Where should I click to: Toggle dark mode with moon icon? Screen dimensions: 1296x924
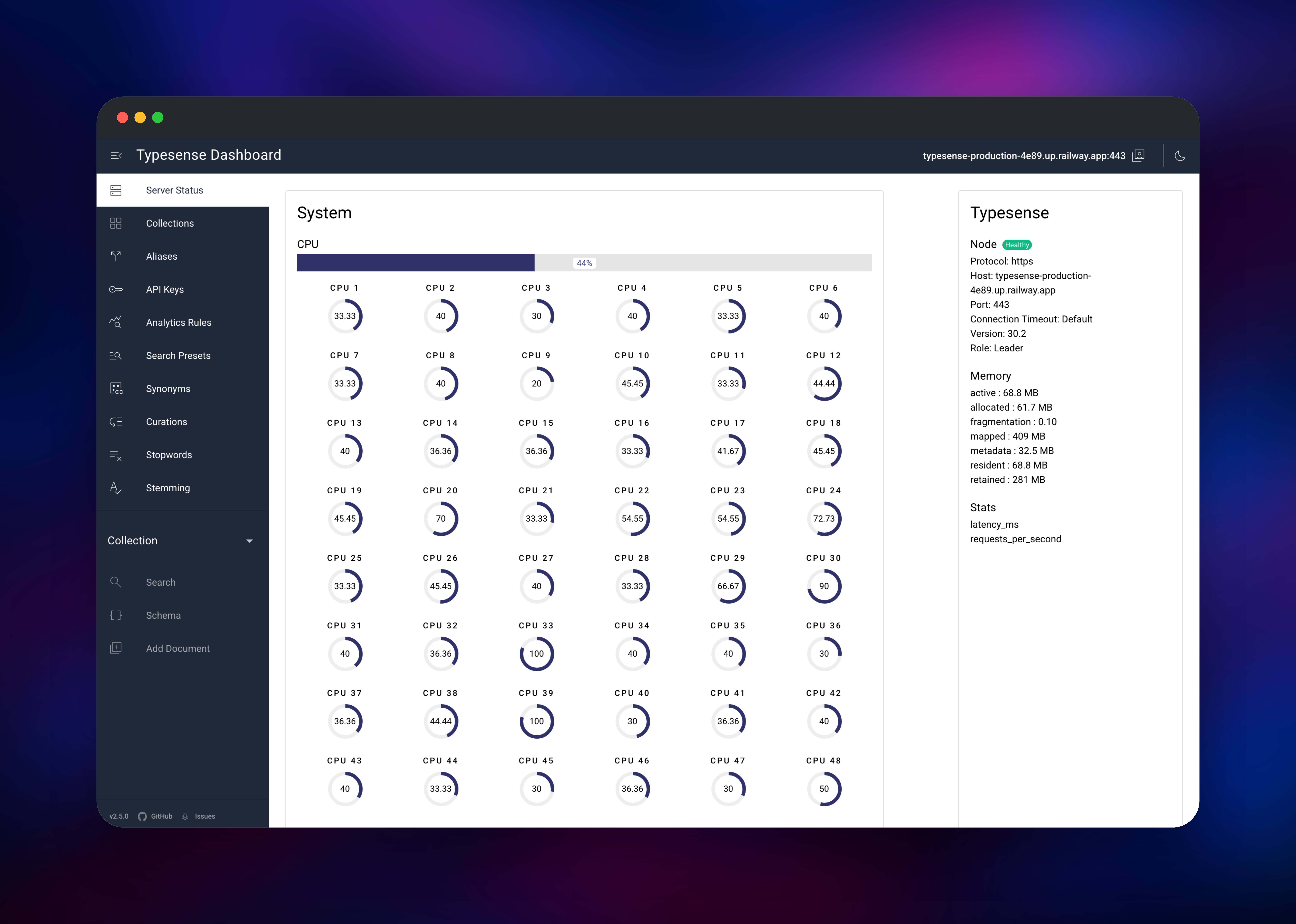[1180, 155]
